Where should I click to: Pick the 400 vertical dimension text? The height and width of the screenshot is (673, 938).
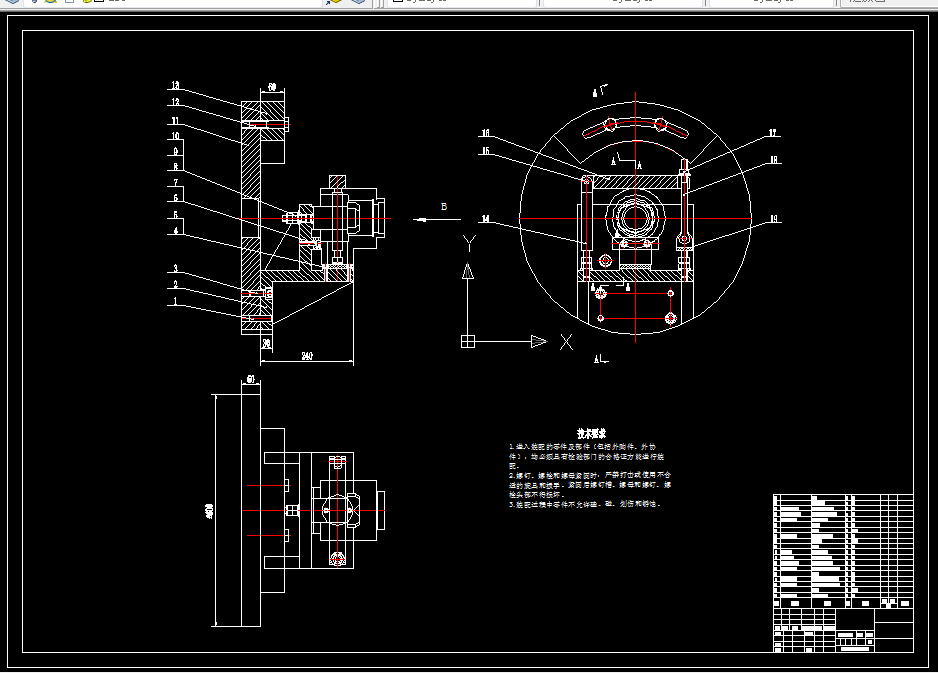tap(209, 511)
